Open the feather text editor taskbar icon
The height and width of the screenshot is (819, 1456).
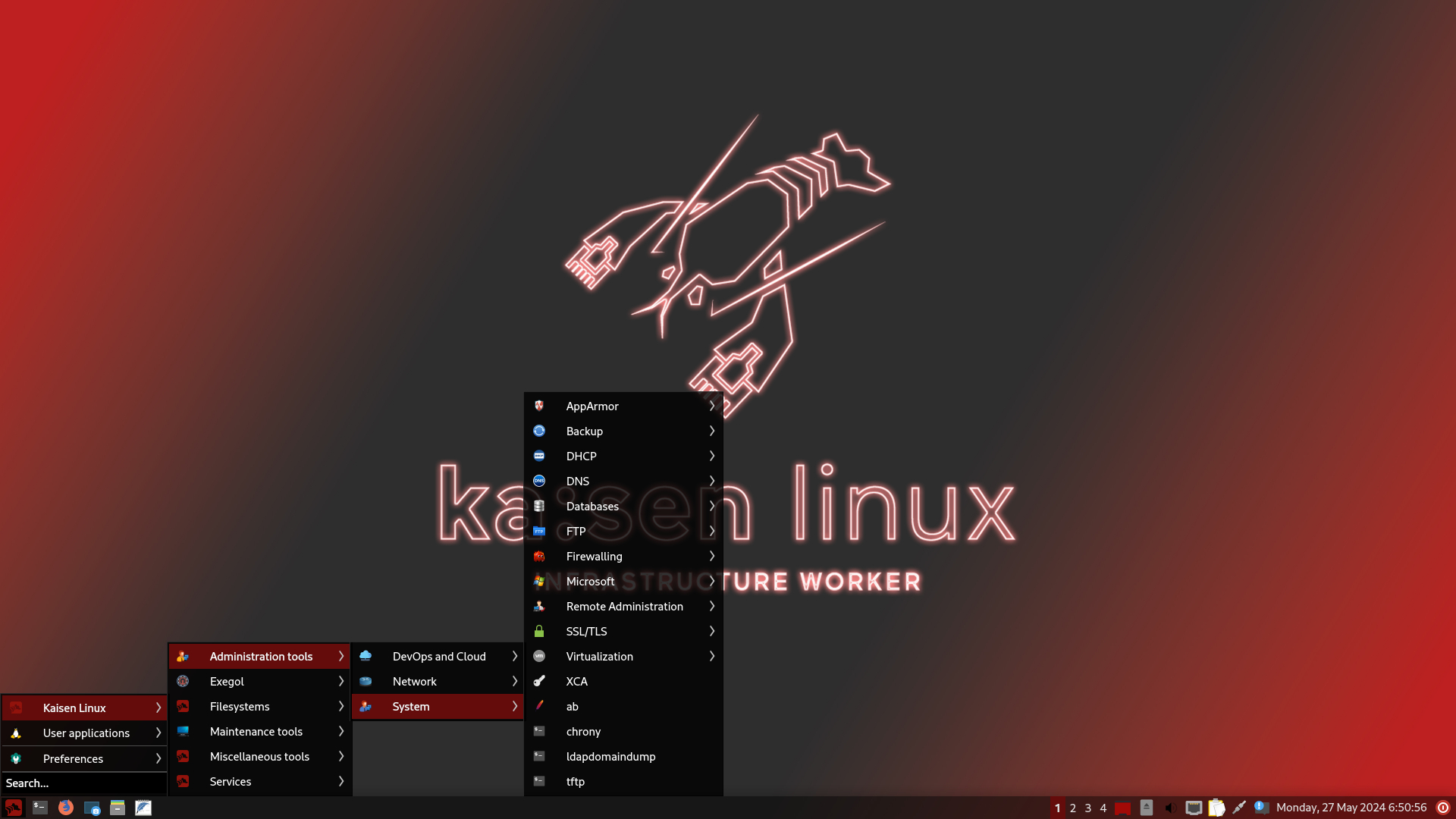pos(143,808)
